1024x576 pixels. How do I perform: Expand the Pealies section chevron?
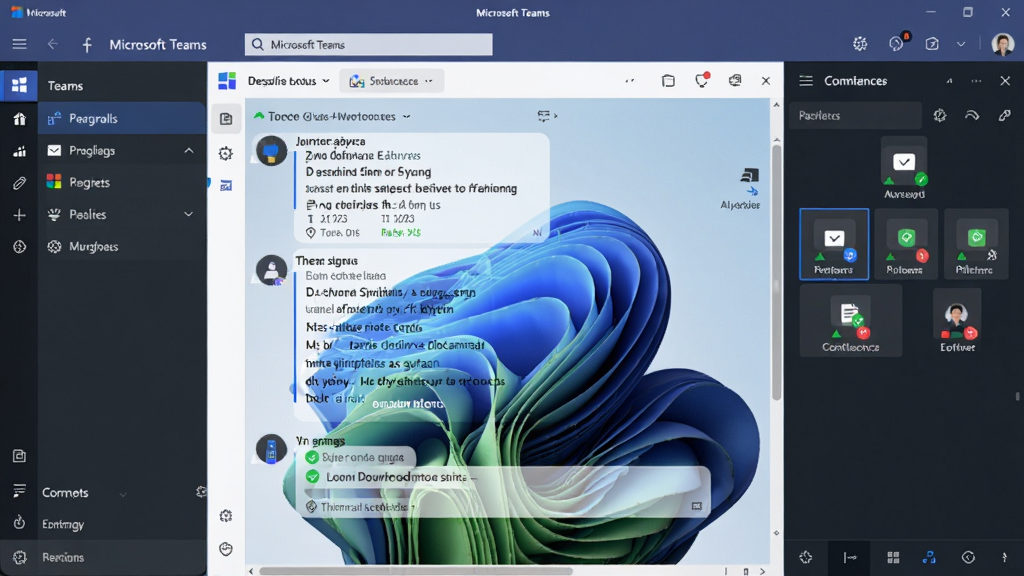tap(188, 214)
